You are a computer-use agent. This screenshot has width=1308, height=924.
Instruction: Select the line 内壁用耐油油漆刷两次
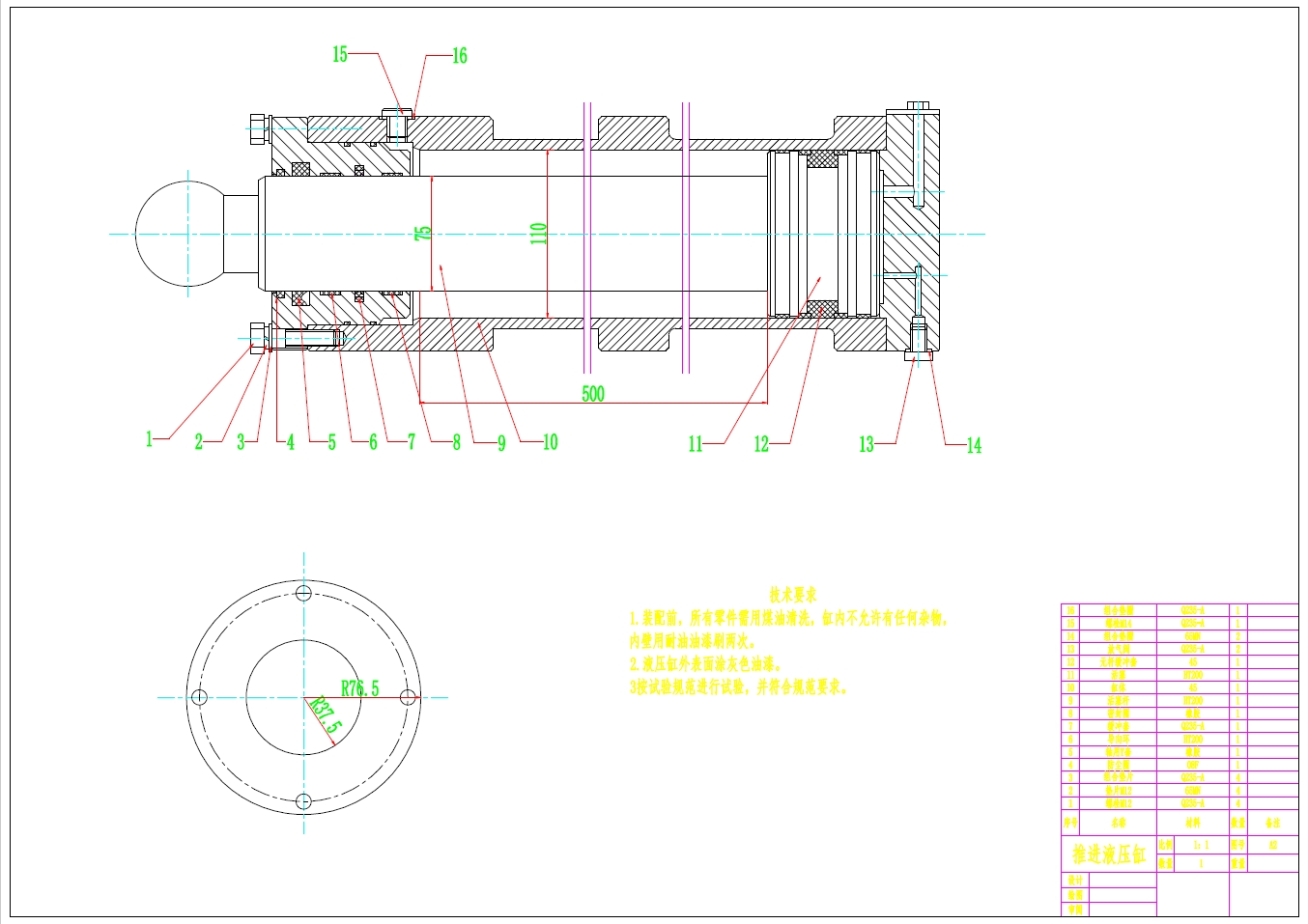pos(693,641)
